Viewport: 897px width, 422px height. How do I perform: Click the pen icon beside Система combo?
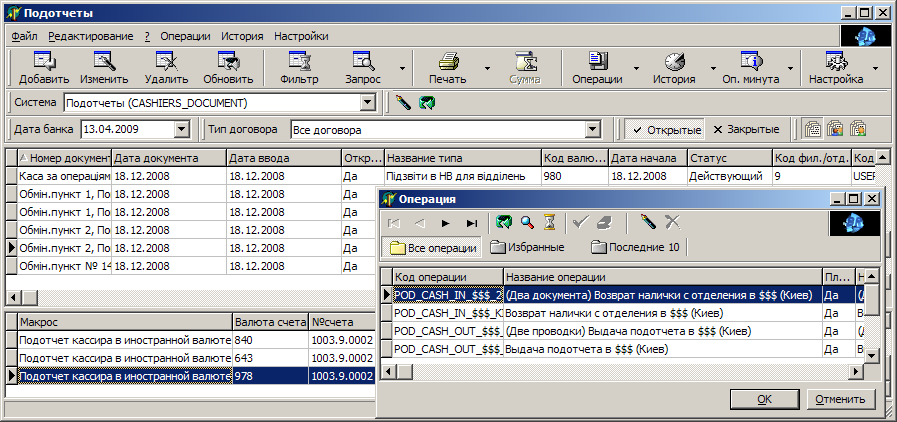tap(403, 103)
